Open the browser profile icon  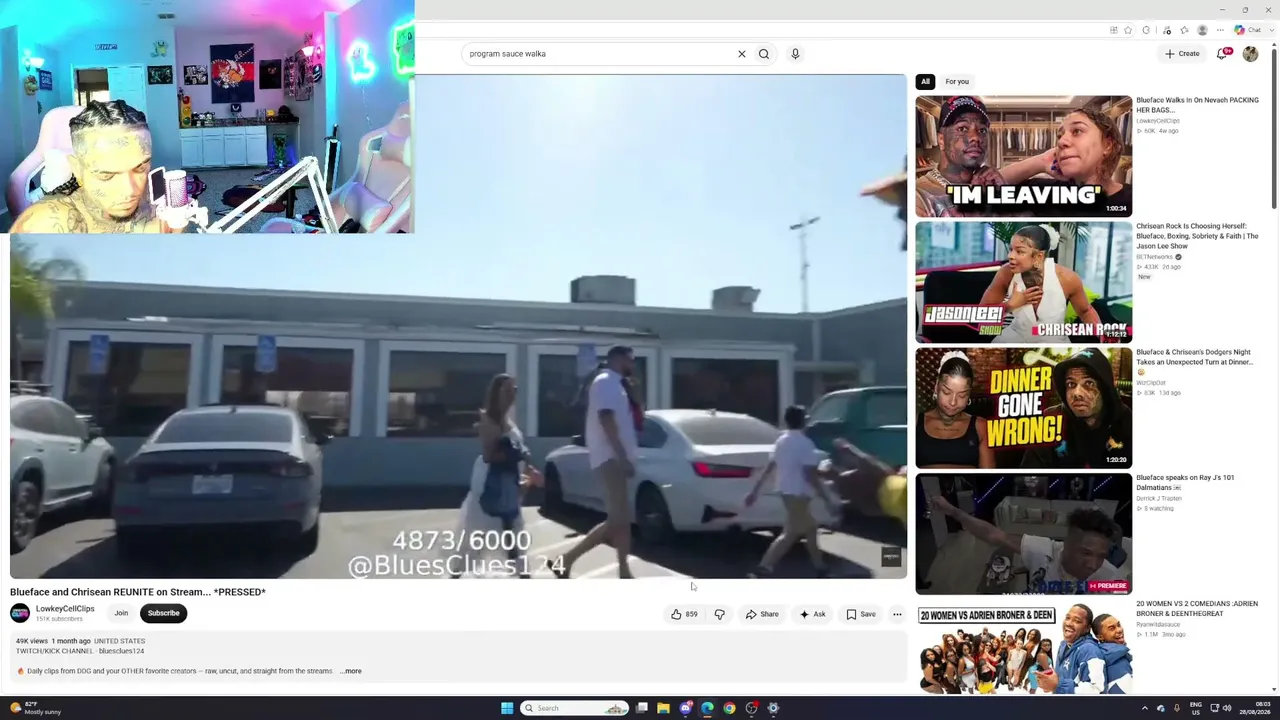click(x=1202, y=30)
